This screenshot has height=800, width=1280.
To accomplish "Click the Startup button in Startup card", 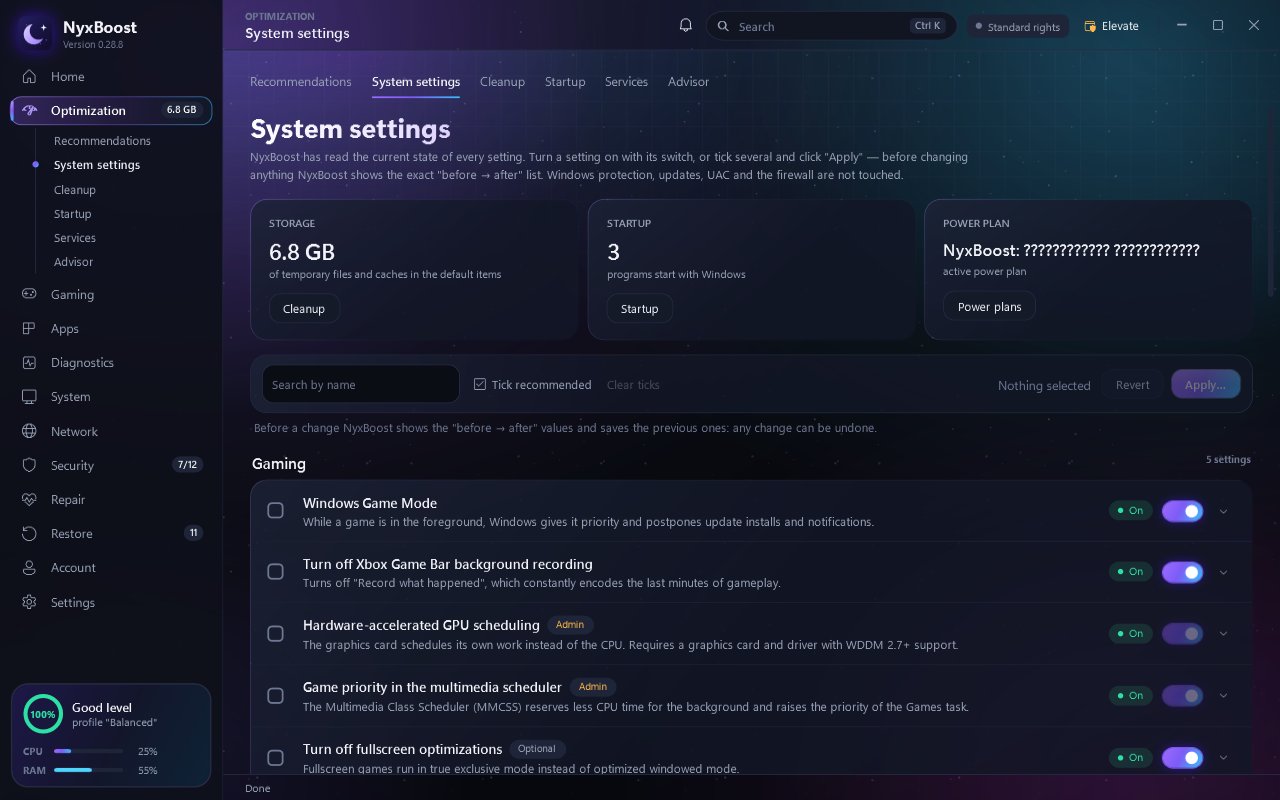I will 640,309.
